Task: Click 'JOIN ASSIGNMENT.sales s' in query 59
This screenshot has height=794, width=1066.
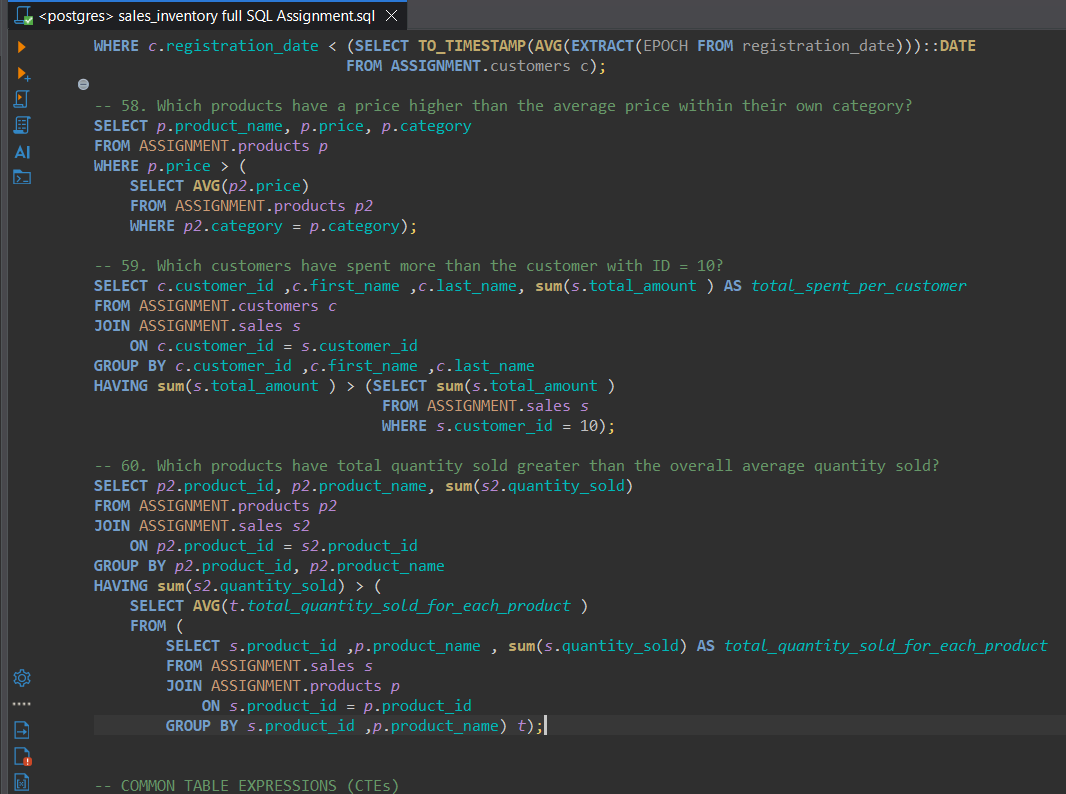Action: click(x=197, y=326)
